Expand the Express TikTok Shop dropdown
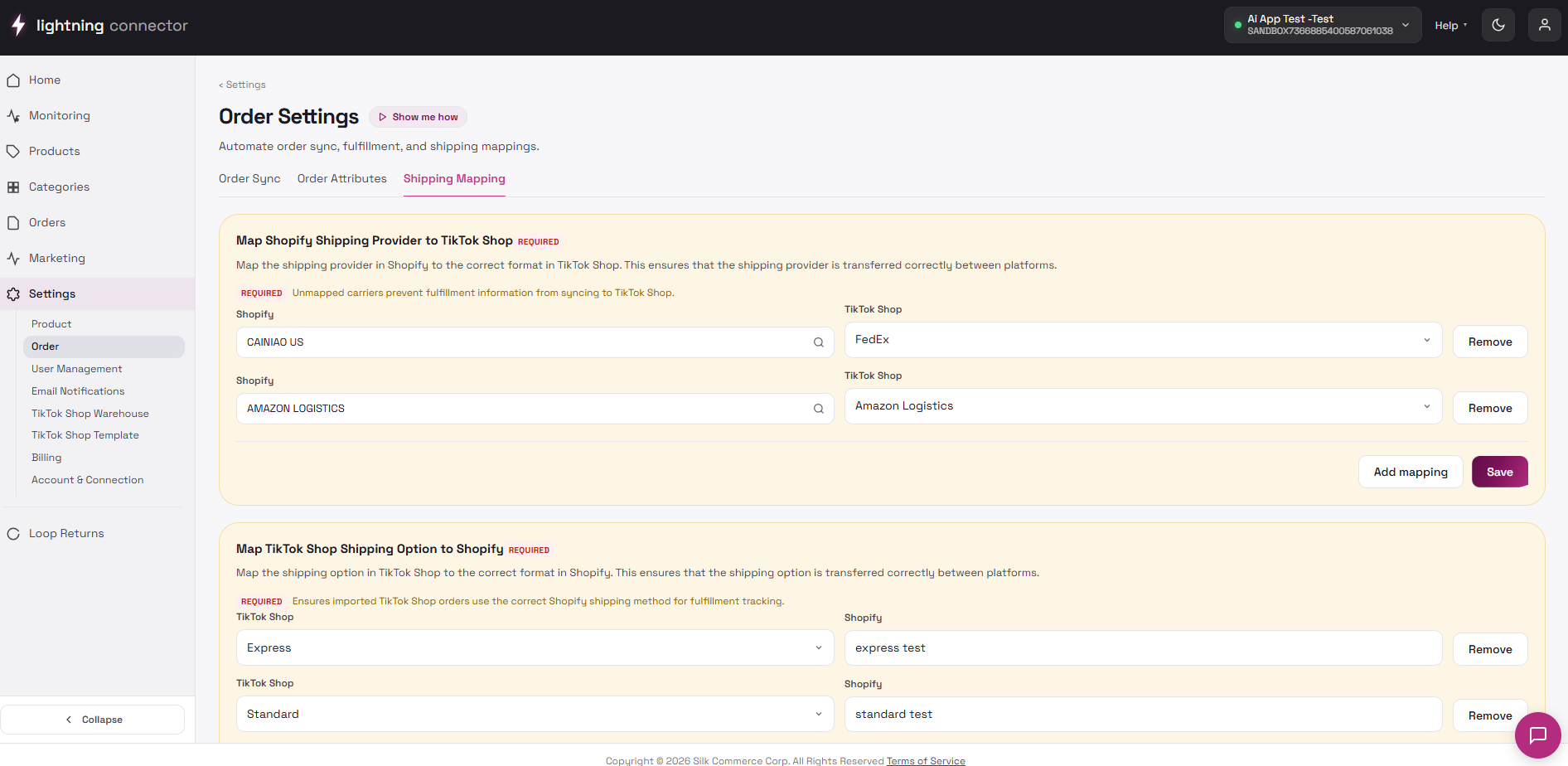 point(535,647)
